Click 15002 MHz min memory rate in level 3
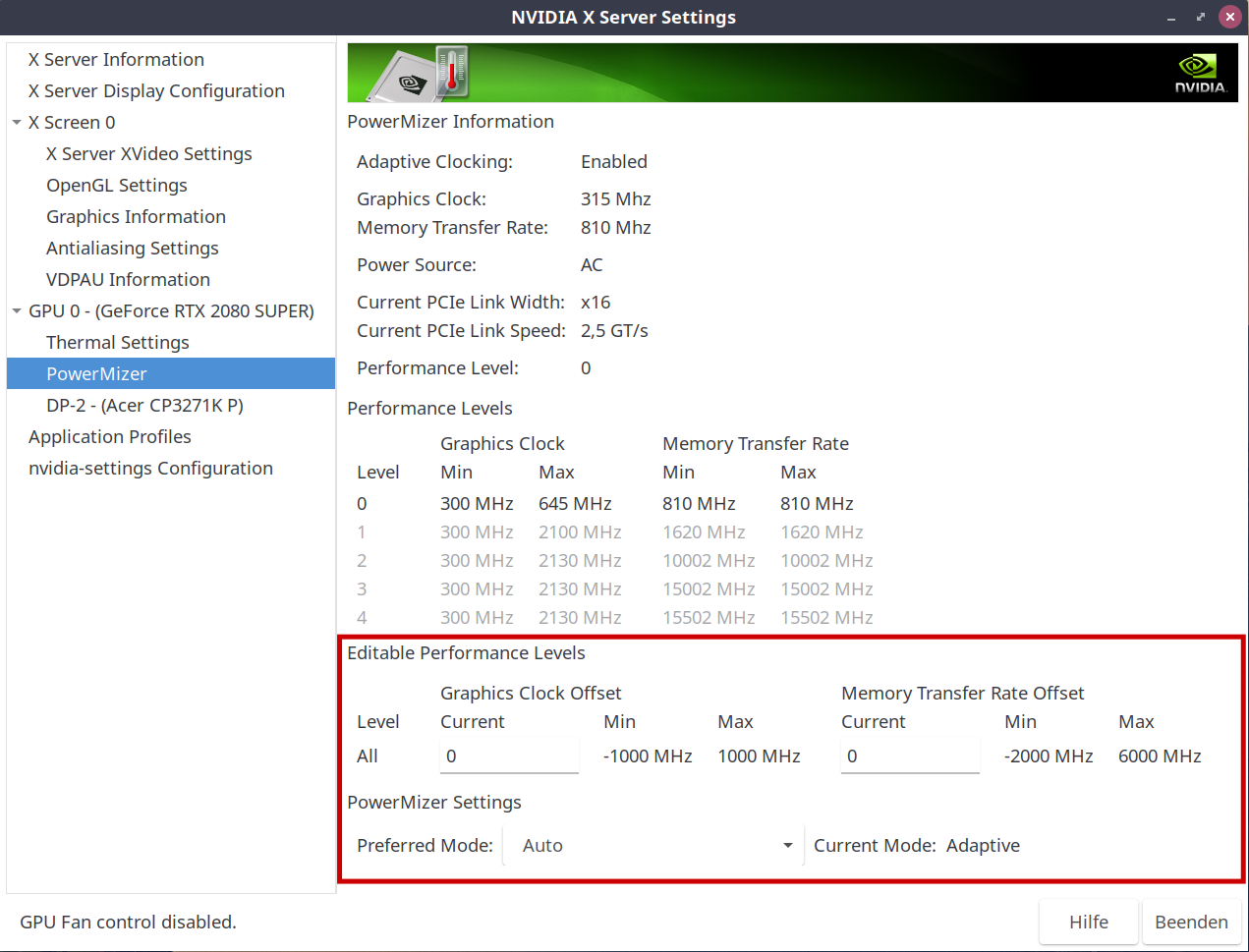Screen dimensions: 1249x952 (x=709, y=589)
